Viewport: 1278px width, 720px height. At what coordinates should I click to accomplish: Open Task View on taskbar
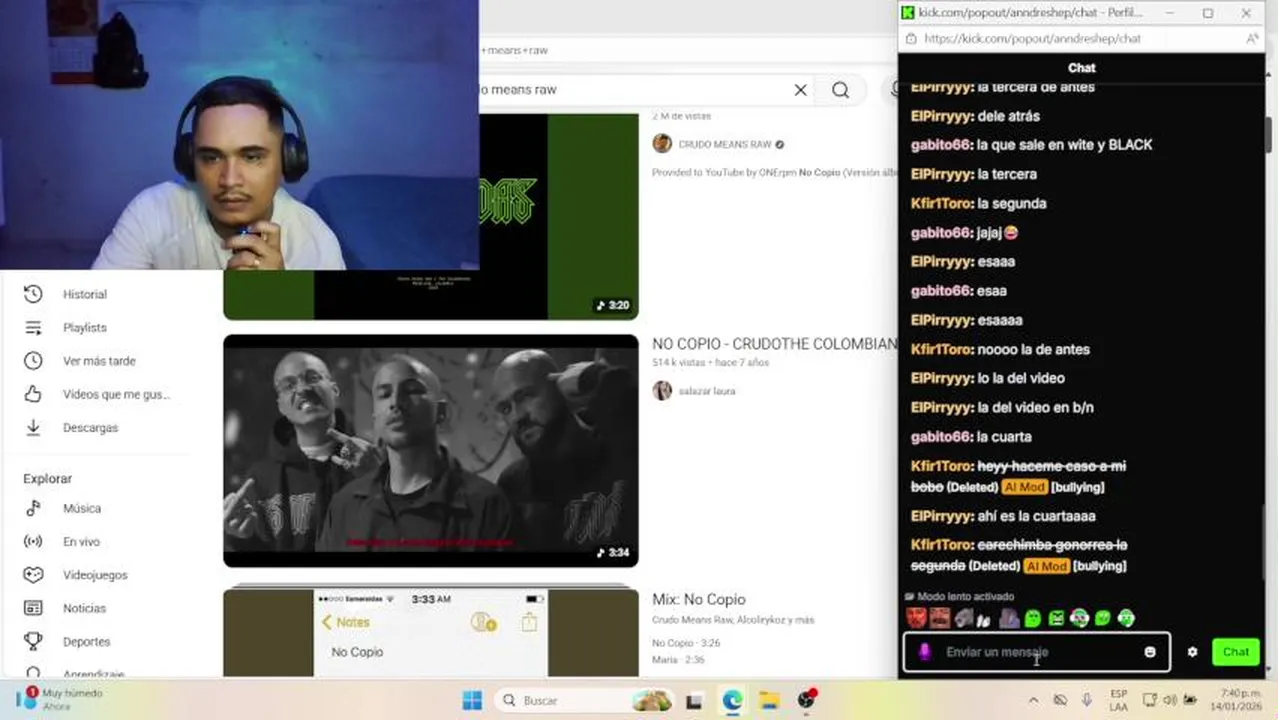coord(694,701)
